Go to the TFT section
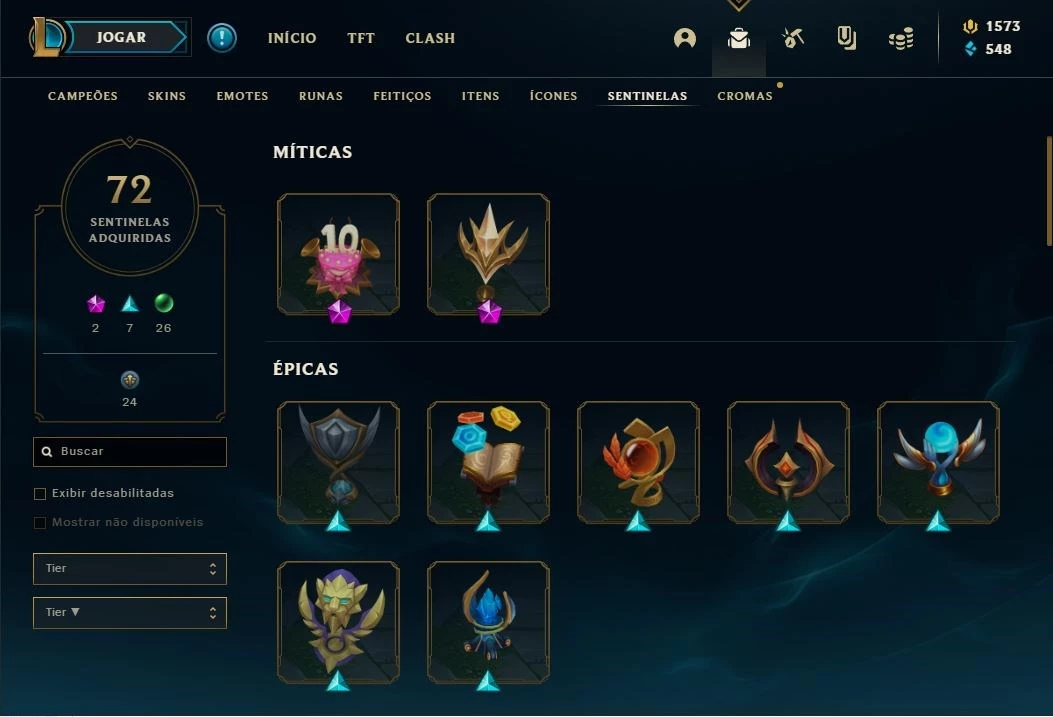 click(x=361, y=38)
